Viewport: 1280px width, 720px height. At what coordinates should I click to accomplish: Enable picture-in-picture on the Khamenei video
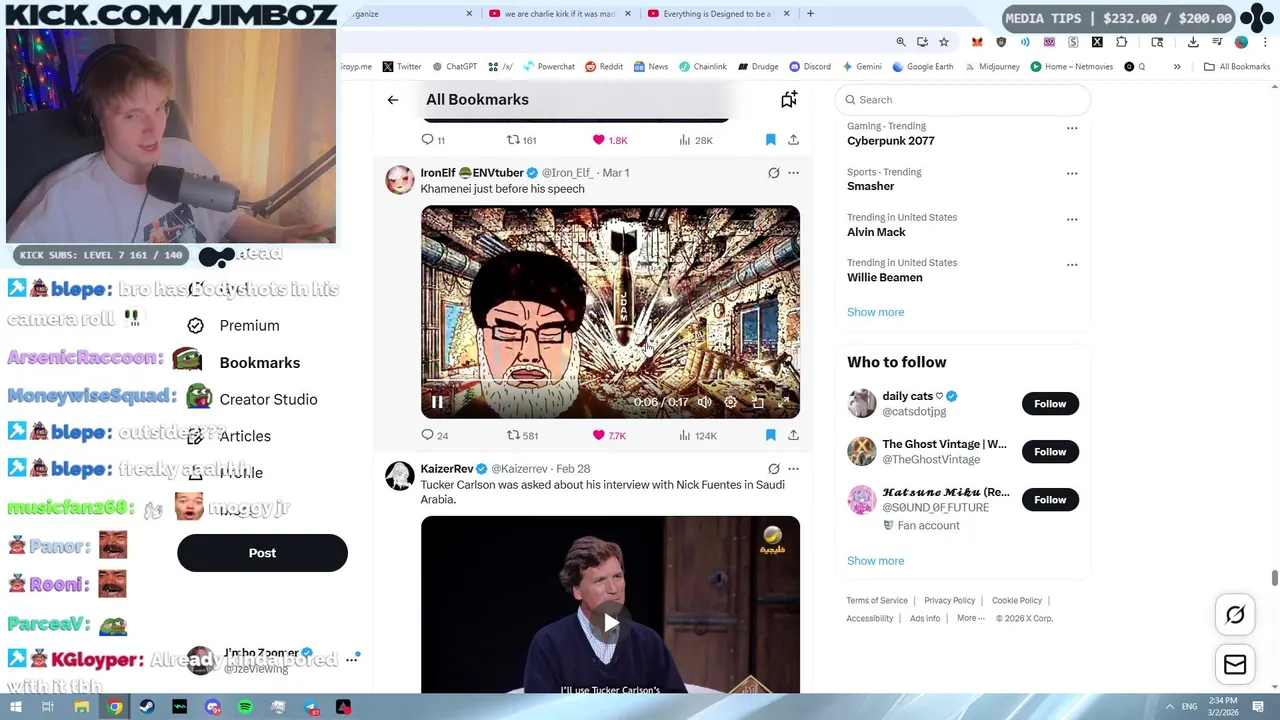758,402
